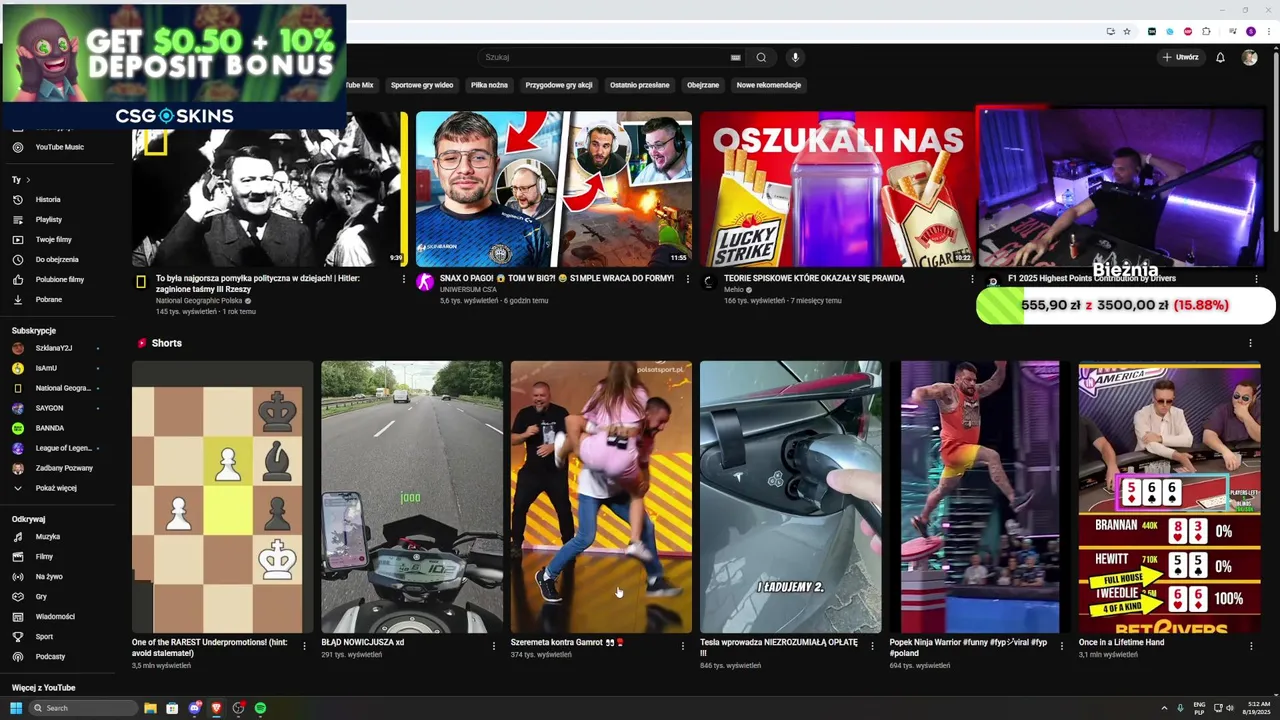Click the Windows taskbar Search box
This screenshot has height=720, width=1280.
[x=83, y=708]
